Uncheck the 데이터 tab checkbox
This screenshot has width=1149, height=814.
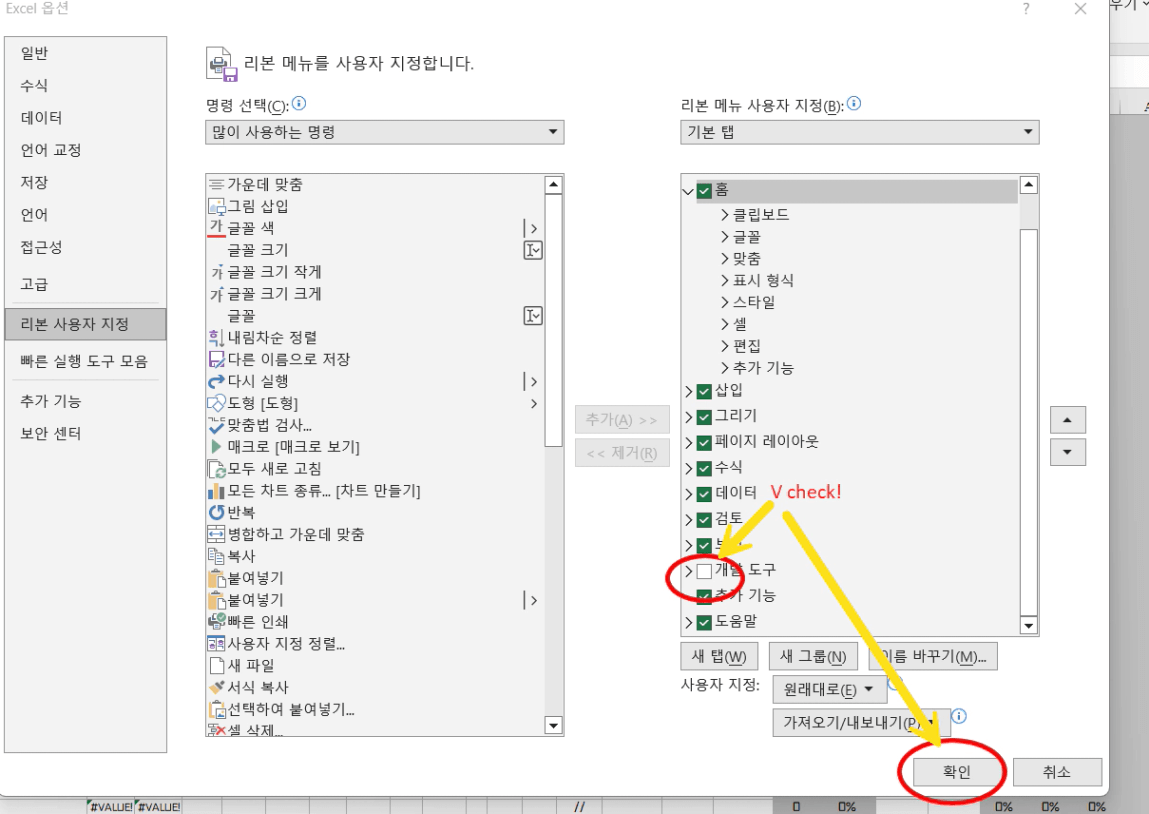point(704,494)
